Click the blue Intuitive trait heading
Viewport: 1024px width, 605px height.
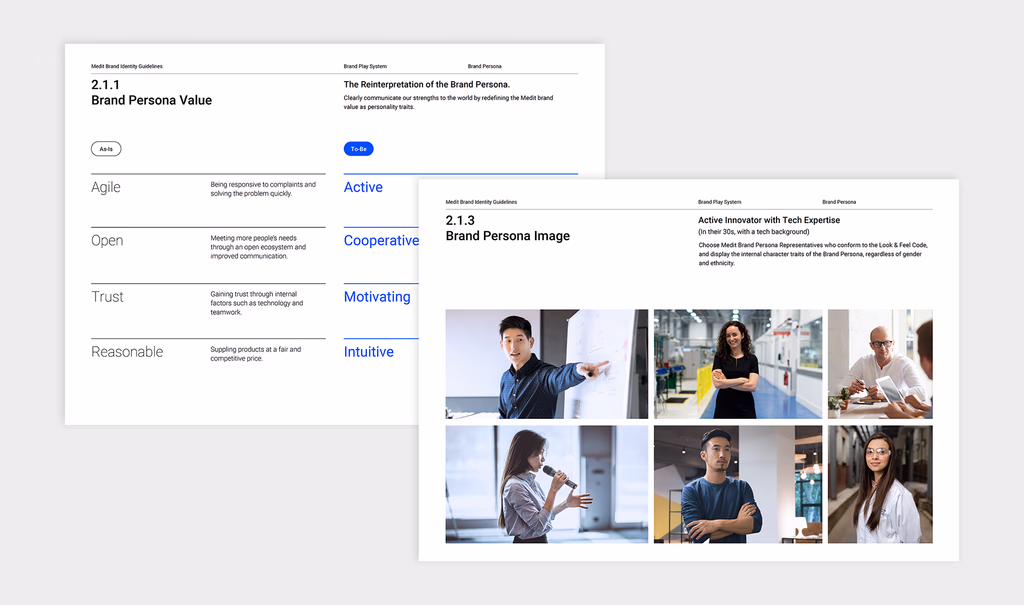click(368, 352)
